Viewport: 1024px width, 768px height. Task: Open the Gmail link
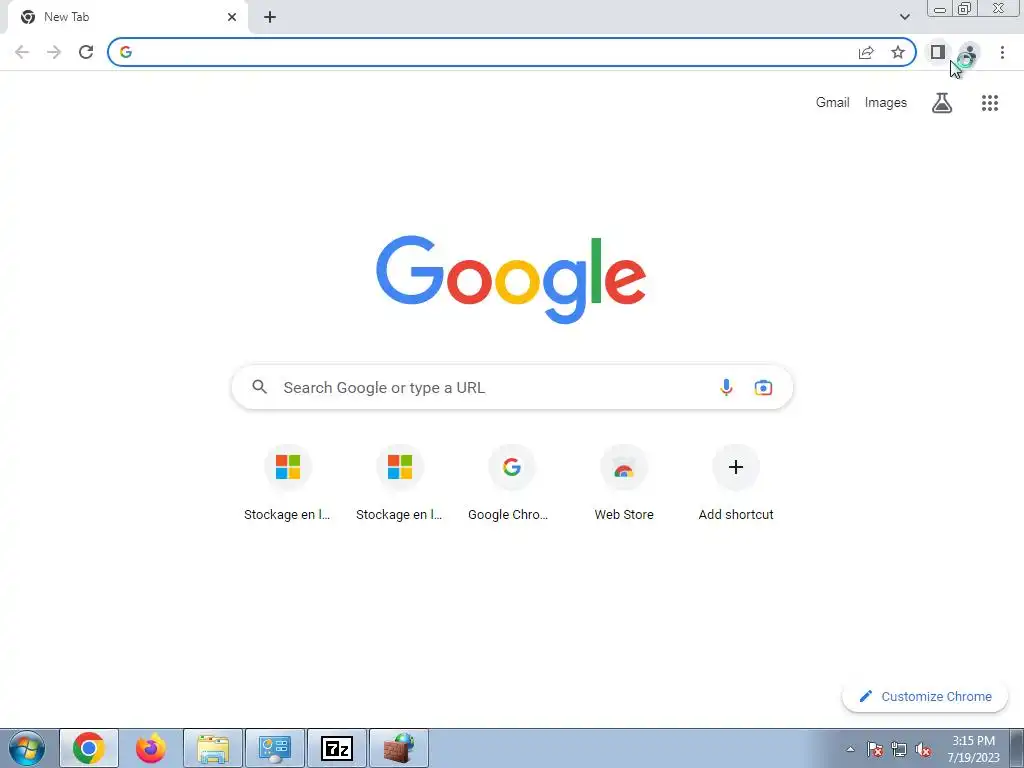tap(832, 103)
